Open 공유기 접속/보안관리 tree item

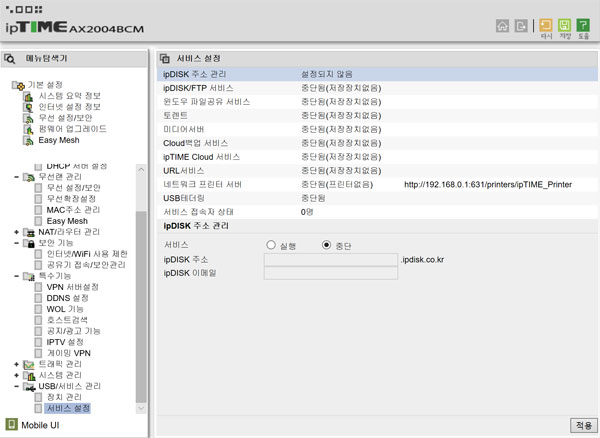click(86, 265)
